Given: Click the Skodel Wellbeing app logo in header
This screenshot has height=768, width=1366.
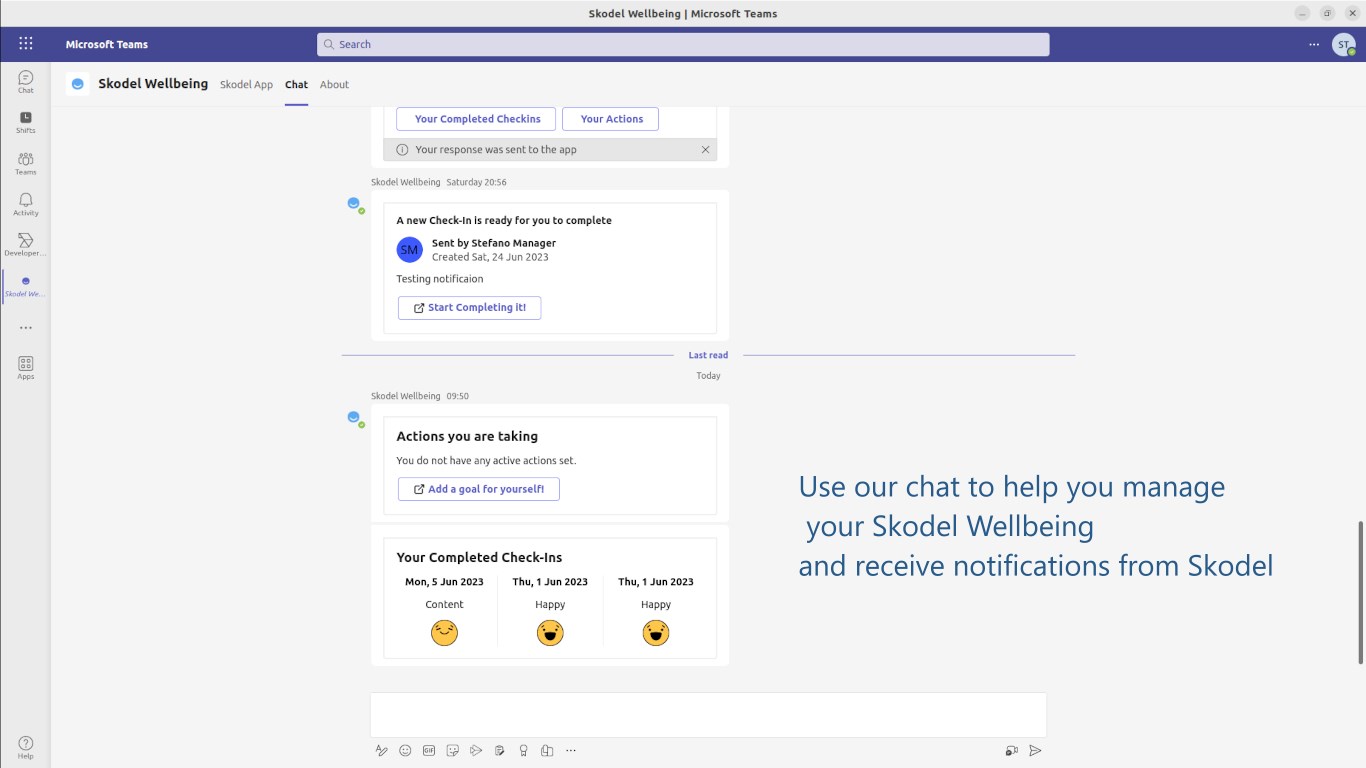Looking at the screenshot, I should coord(78,84).
